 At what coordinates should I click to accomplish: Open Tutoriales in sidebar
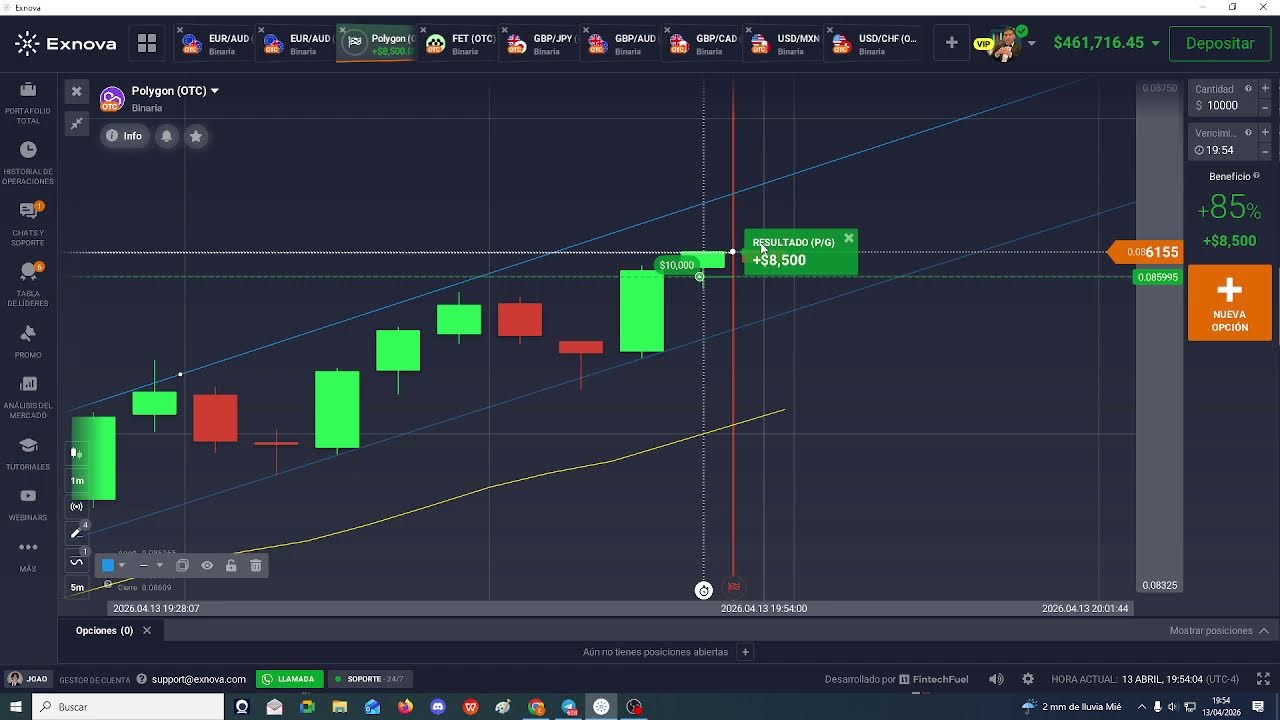(28, 453)
